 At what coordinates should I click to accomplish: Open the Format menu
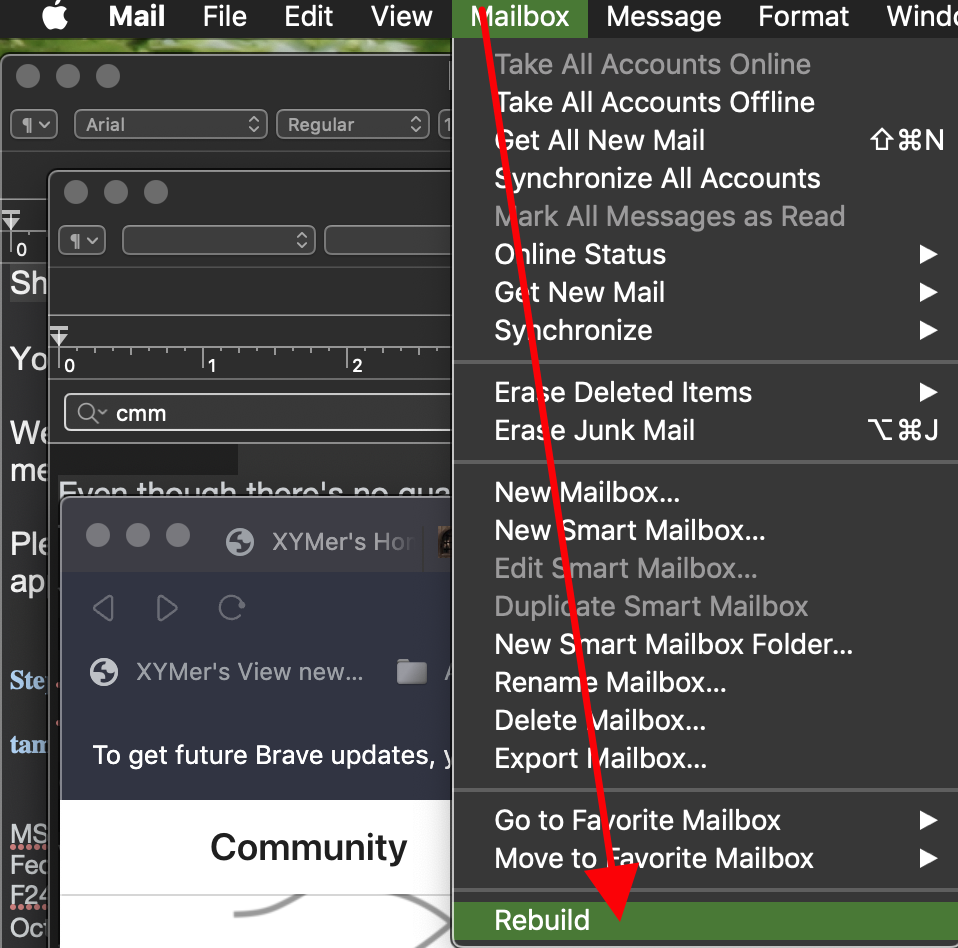pyautogui.click(x=803, y=16)
